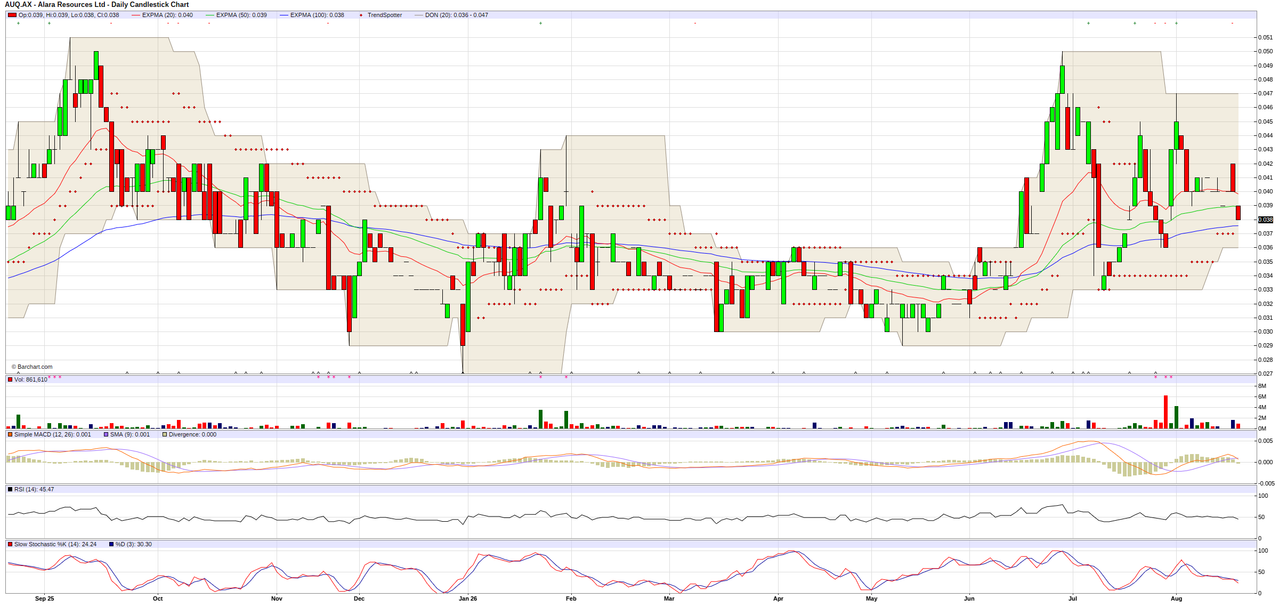Click the Dec date axis label

pyautogui.click(x=359, y=600)
